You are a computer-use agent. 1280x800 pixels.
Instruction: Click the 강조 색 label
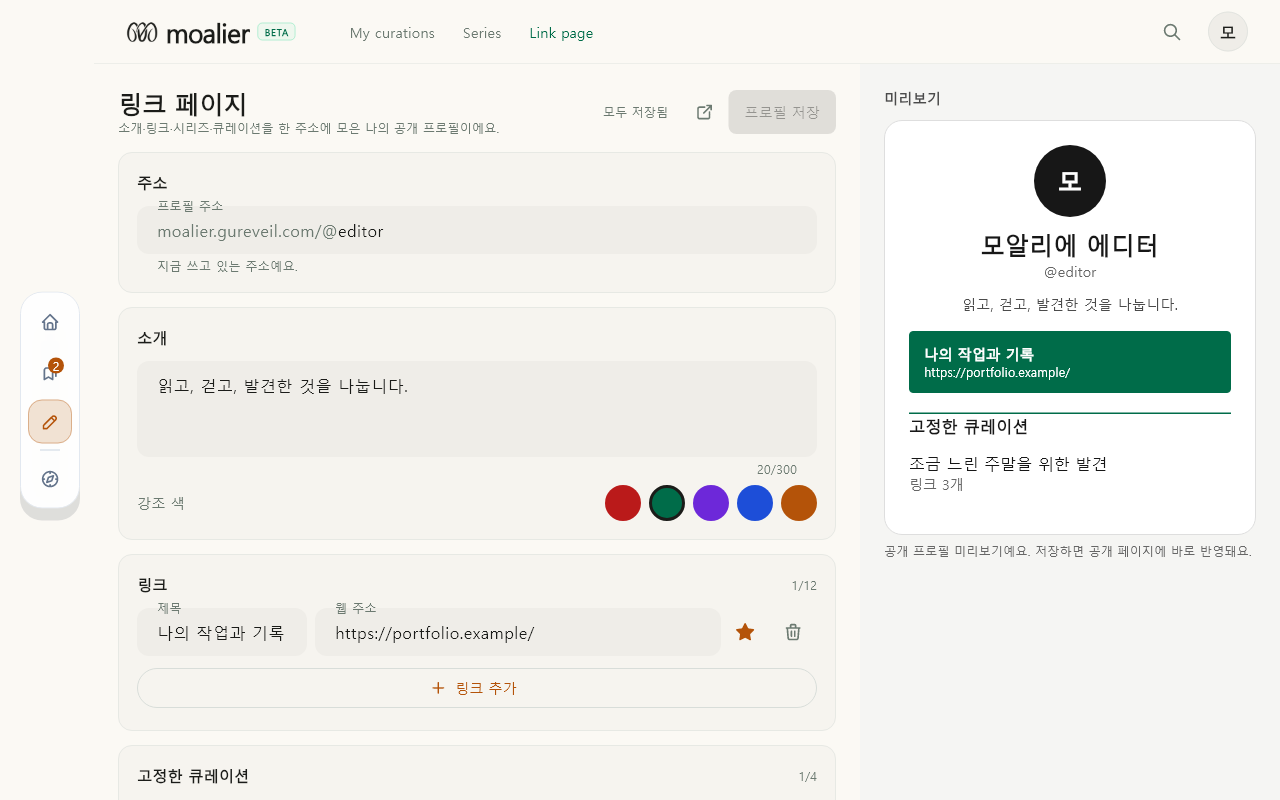pos(161,503)
